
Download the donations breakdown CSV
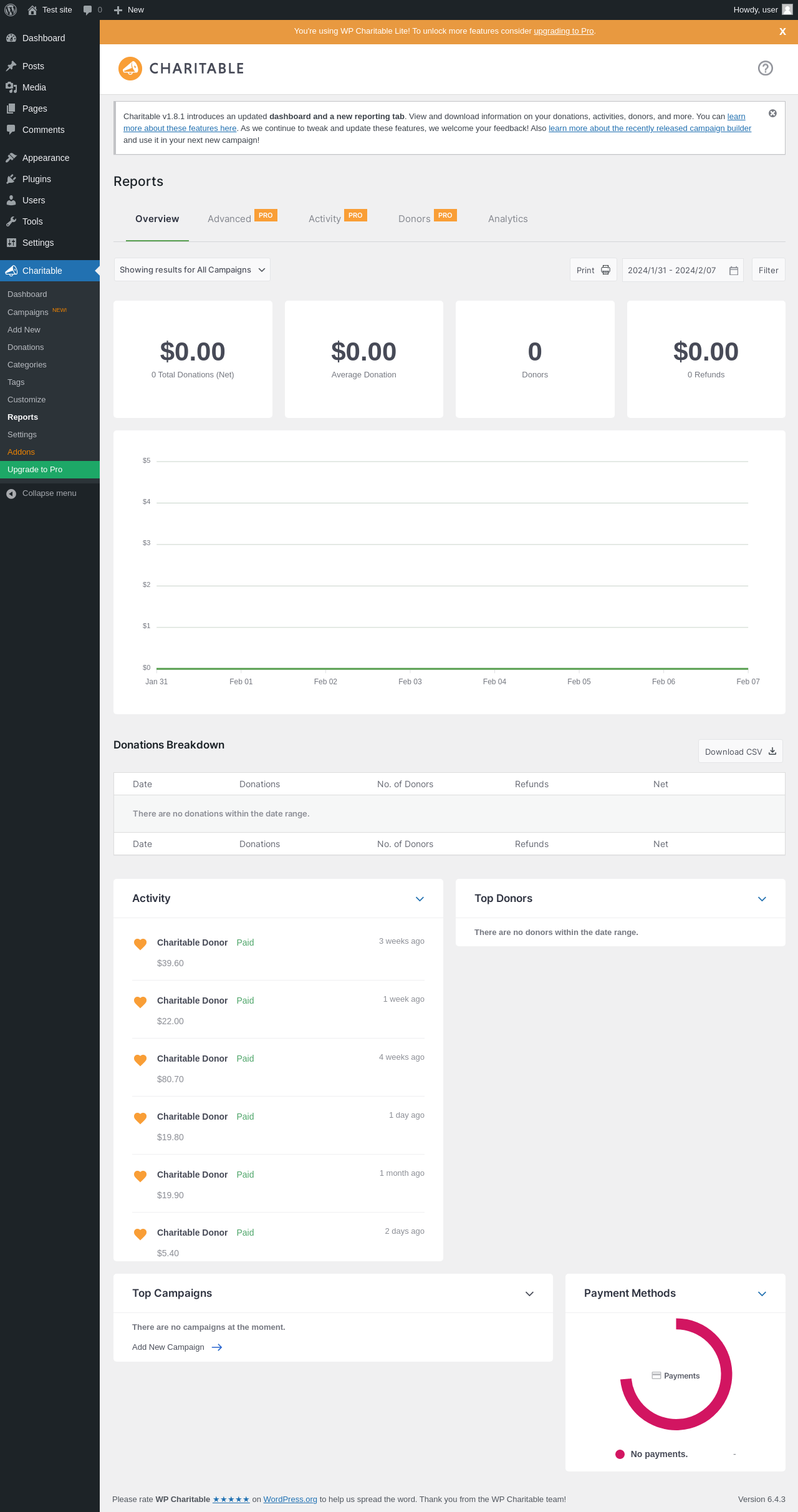click(x=740, y=752)
